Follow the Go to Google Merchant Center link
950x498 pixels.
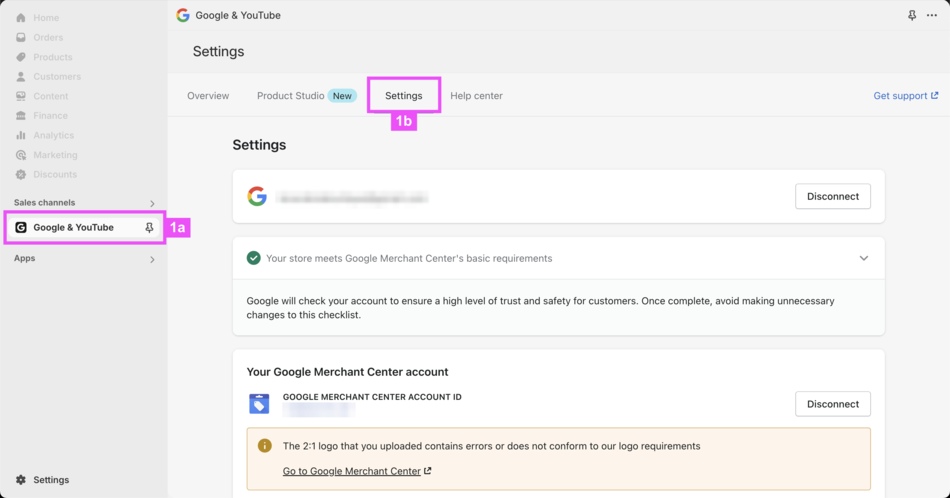[352, 471]
